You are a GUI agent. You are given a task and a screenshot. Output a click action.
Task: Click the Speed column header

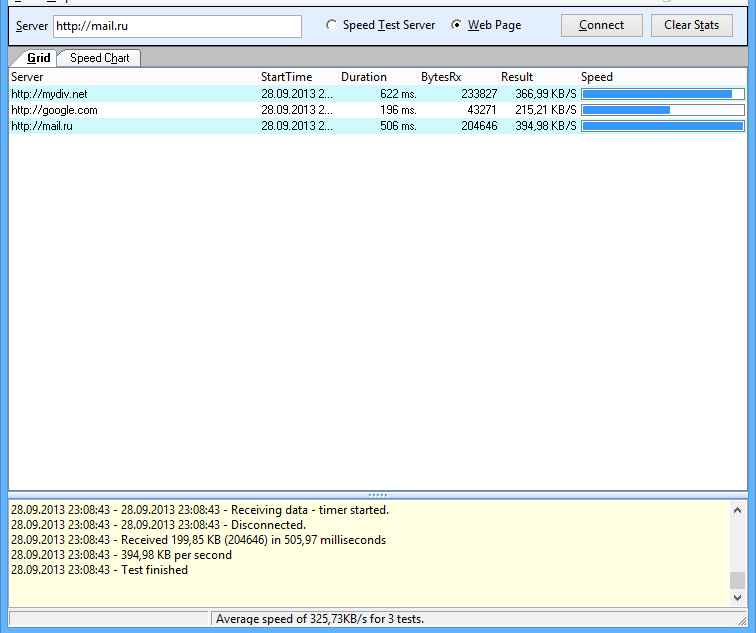click(x=662, y=77)
